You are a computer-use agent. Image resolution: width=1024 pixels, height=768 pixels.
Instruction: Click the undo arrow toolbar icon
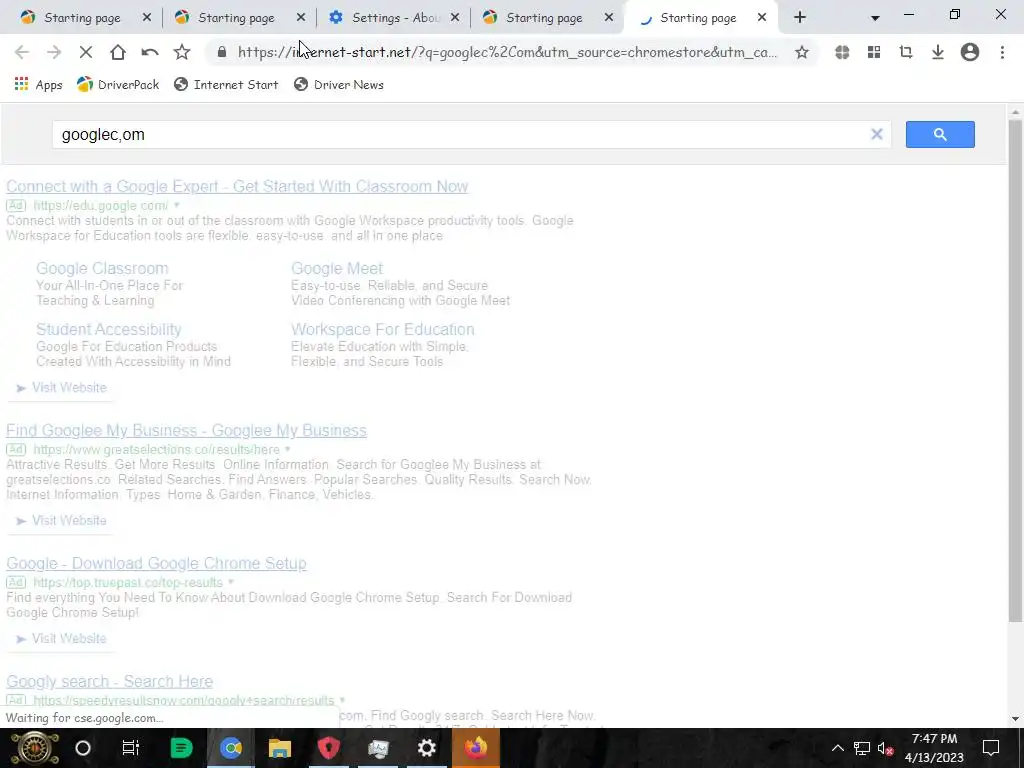point(150,52)
